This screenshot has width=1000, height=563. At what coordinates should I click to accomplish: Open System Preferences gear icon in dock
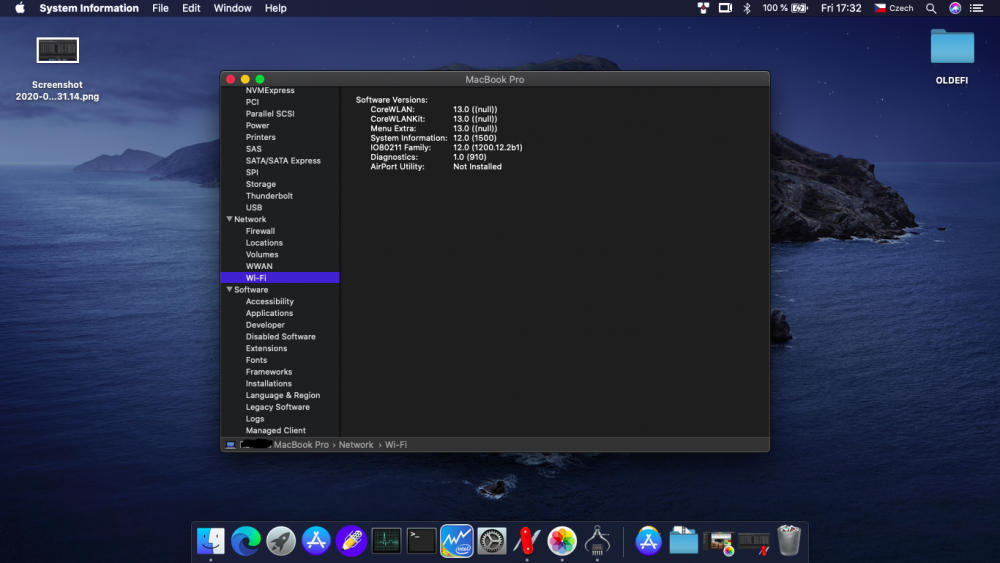tap(492, 541)
